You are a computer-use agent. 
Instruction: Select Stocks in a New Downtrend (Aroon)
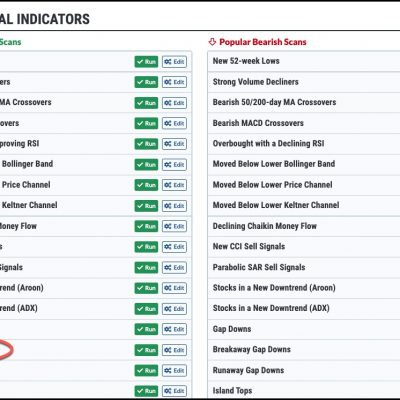pos(274,288)
